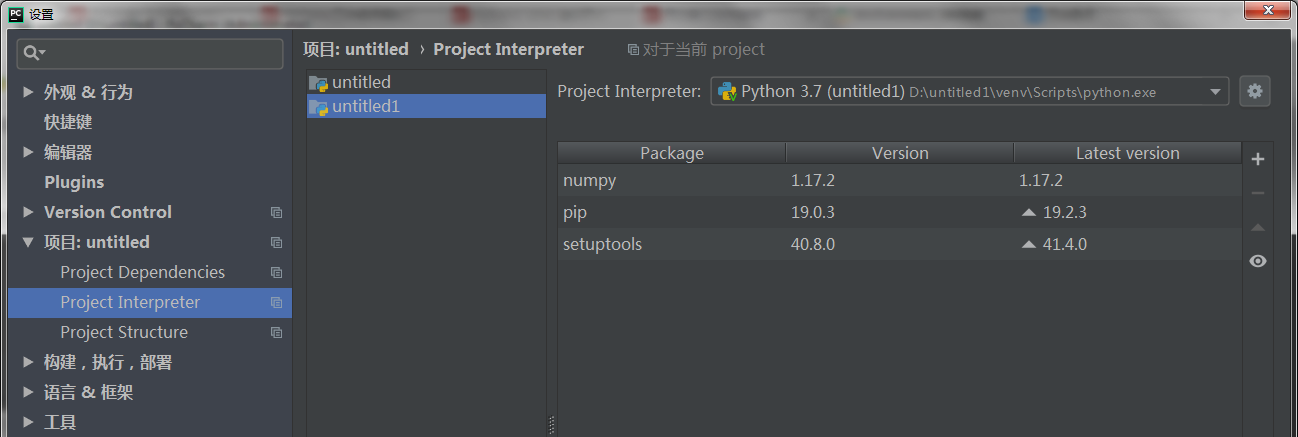Toggle the show early releases eye icon
The height and width of the screenshot is (437, 1298).
point(1258,261)
